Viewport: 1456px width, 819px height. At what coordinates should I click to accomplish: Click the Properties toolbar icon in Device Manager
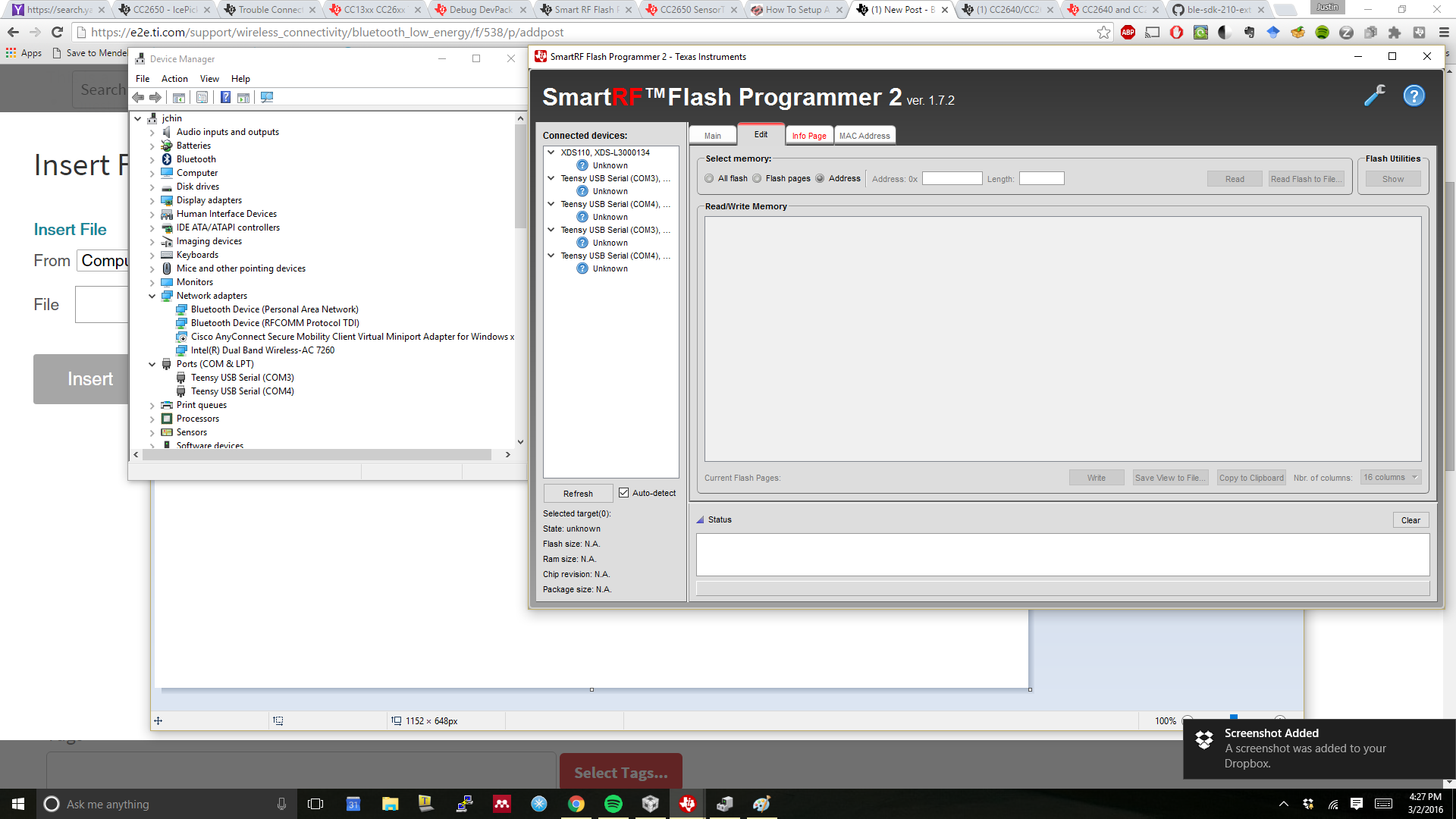click(x=202, y=97)
